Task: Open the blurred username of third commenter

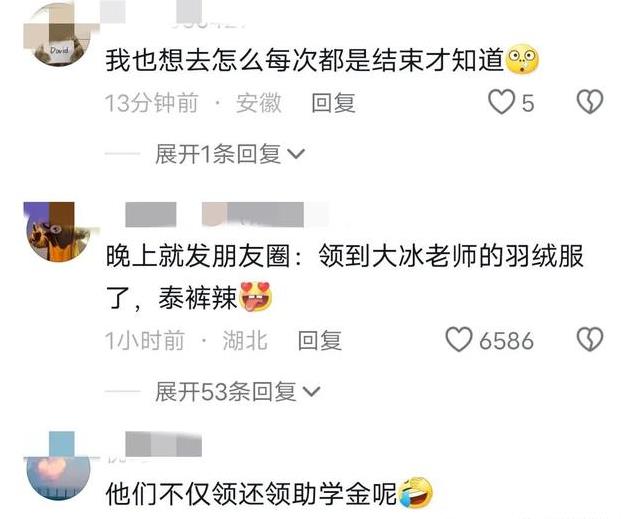Action: 164,444
